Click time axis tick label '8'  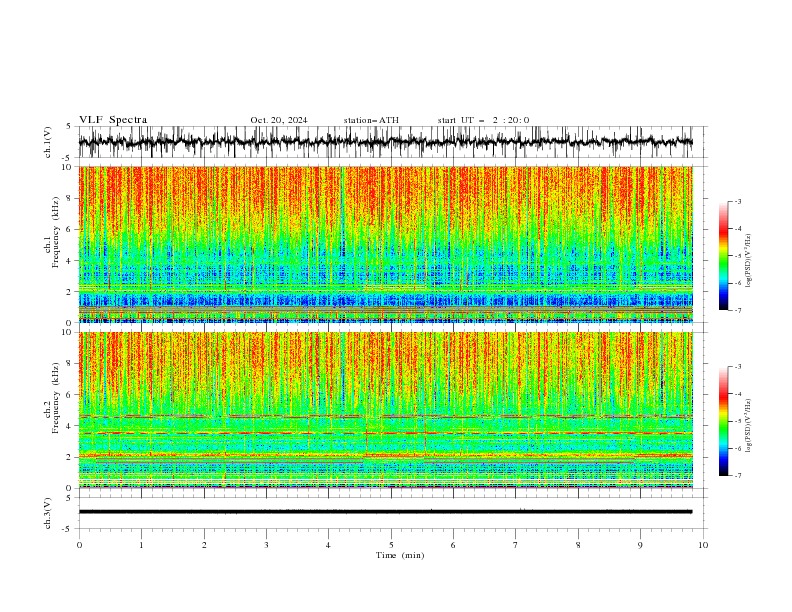click(578, 545)
